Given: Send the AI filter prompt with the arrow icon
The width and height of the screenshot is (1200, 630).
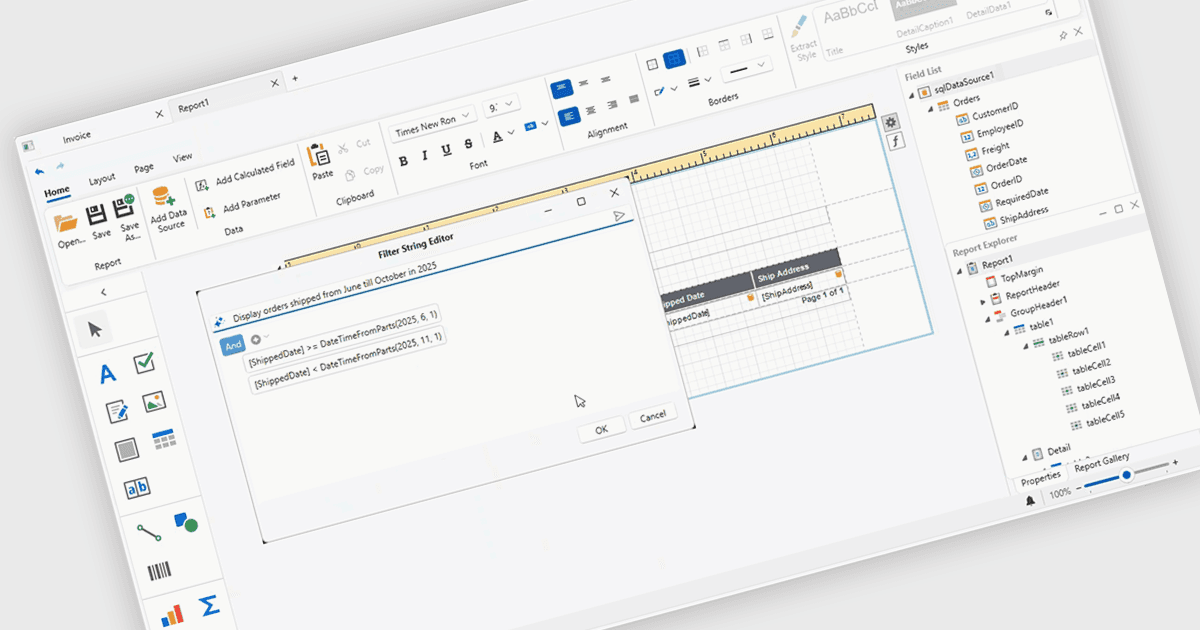Looking at the screenshot, I should pos(620,214).
